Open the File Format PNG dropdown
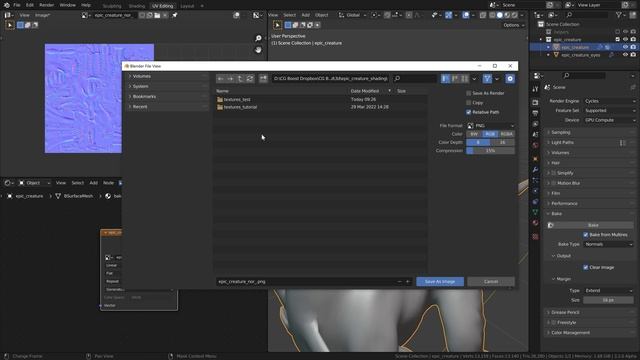The height and width of the screenshot is (360, 640). pos(491,126)
